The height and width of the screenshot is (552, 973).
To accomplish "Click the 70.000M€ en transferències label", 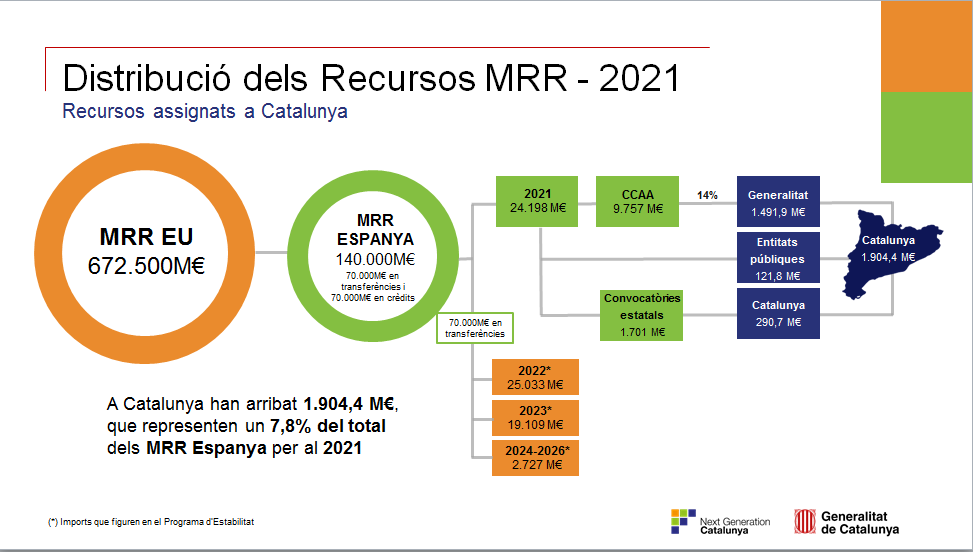I will [x=475, y=328].
